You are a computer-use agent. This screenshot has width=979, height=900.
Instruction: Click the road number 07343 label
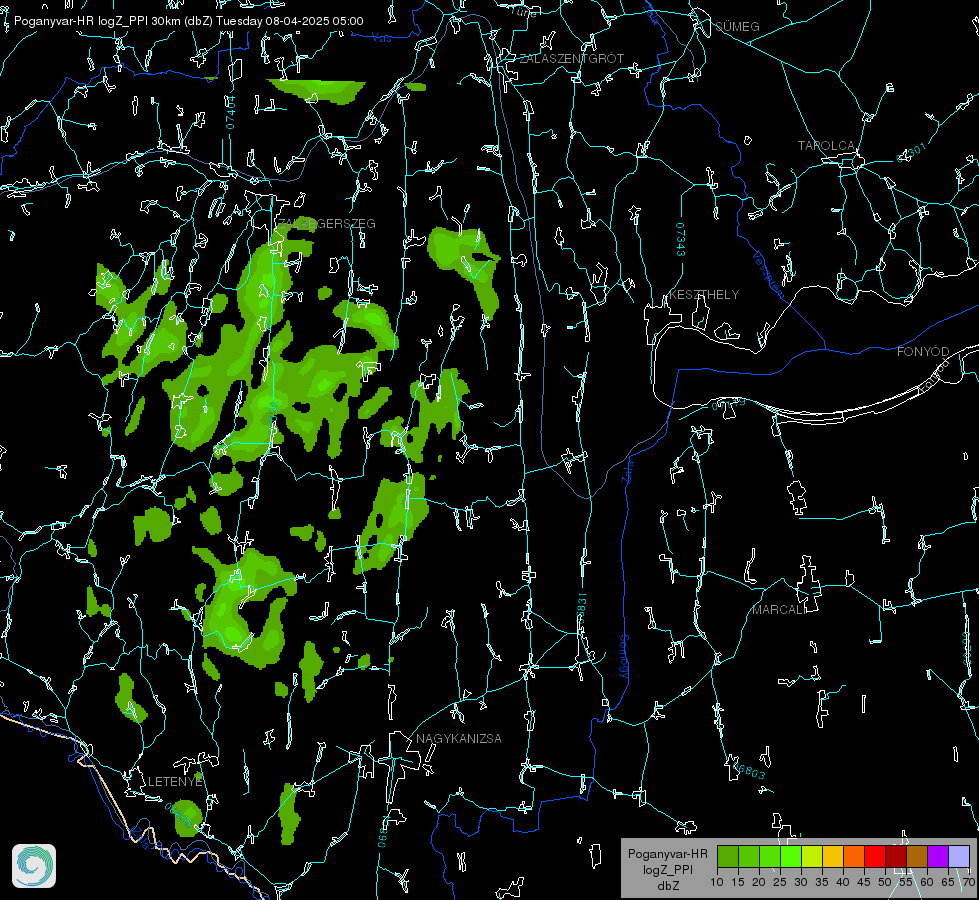click(681, 240)
